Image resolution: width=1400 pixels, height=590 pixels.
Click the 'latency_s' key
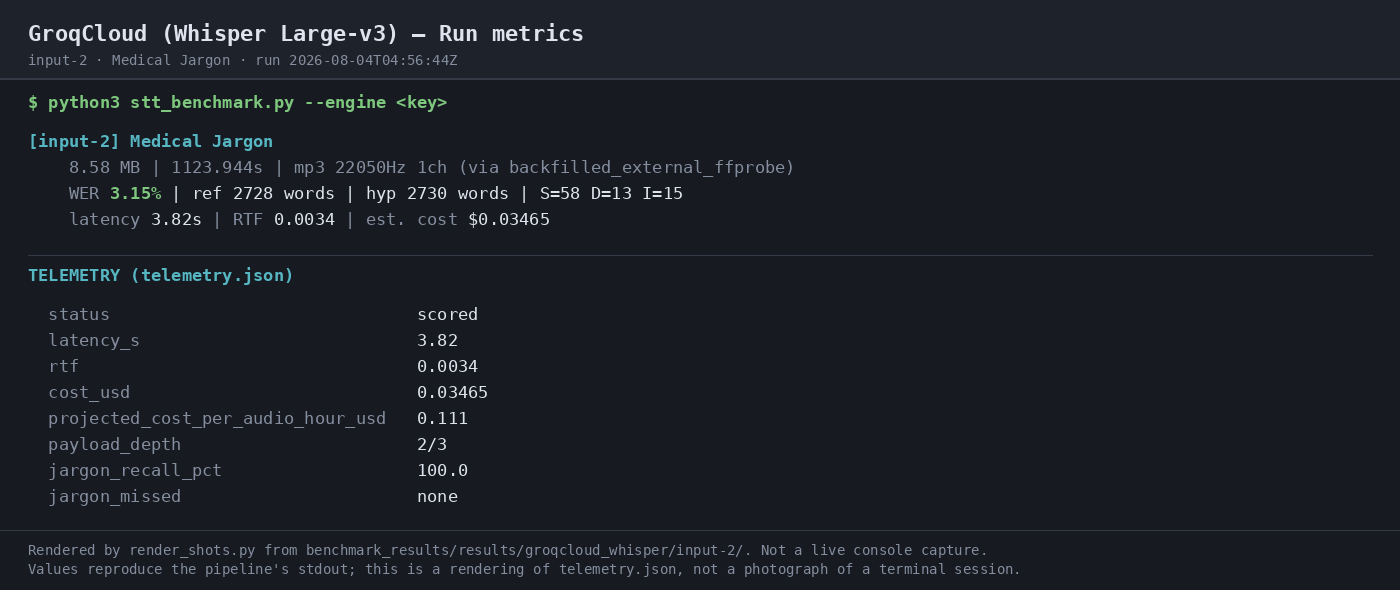94,341
